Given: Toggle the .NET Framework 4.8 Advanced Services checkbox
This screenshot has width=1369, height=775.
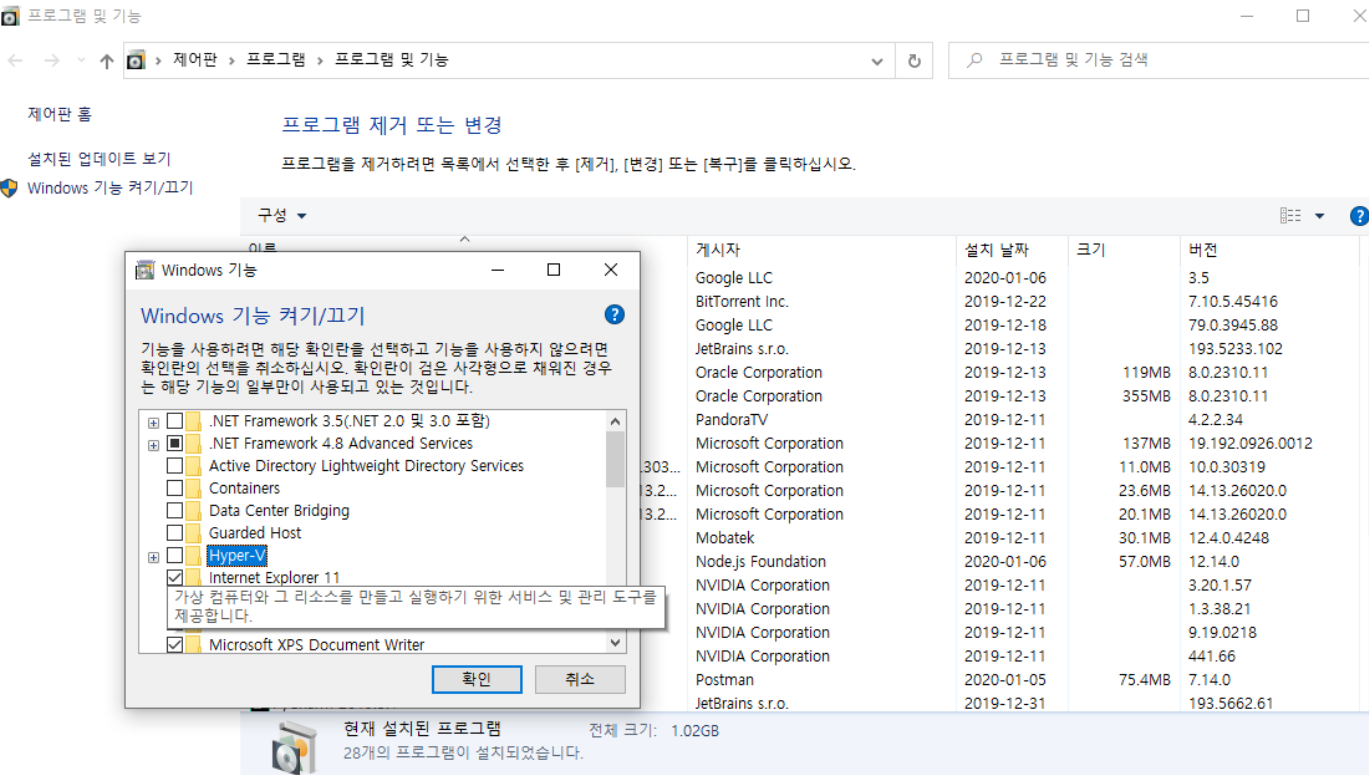Looking at the screenshot, I should tap(175, 443).
